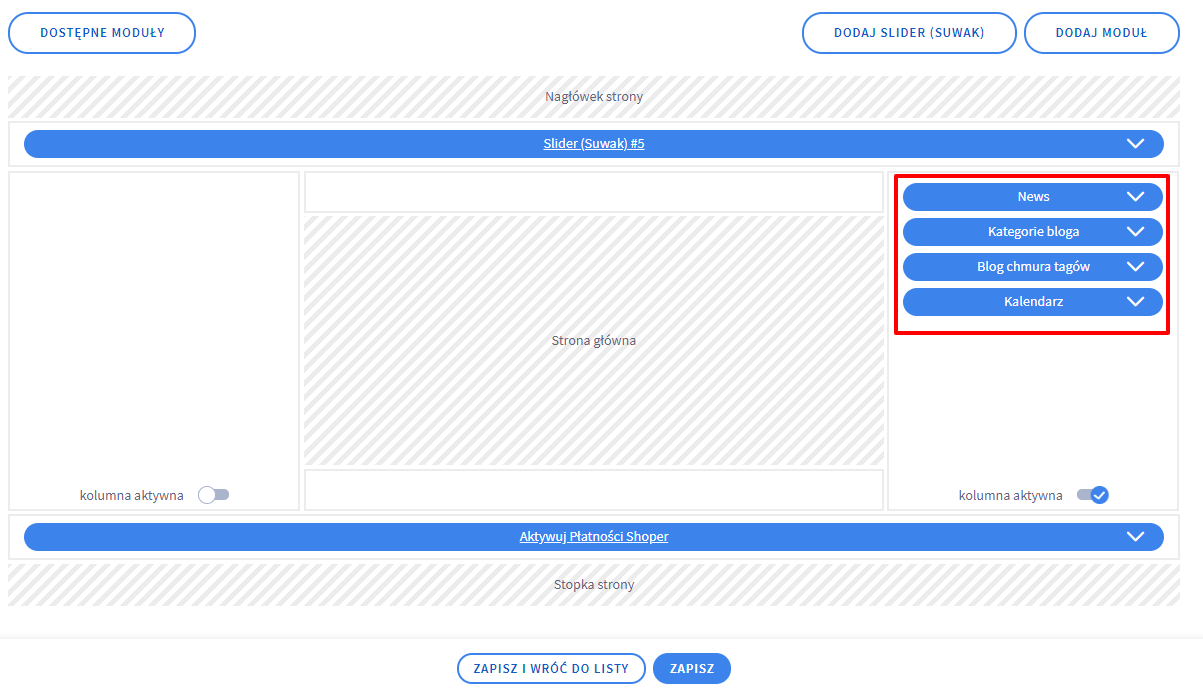Open the Dostępne moduły list
Screen dimensions: 1203x688
coord(102,33)
